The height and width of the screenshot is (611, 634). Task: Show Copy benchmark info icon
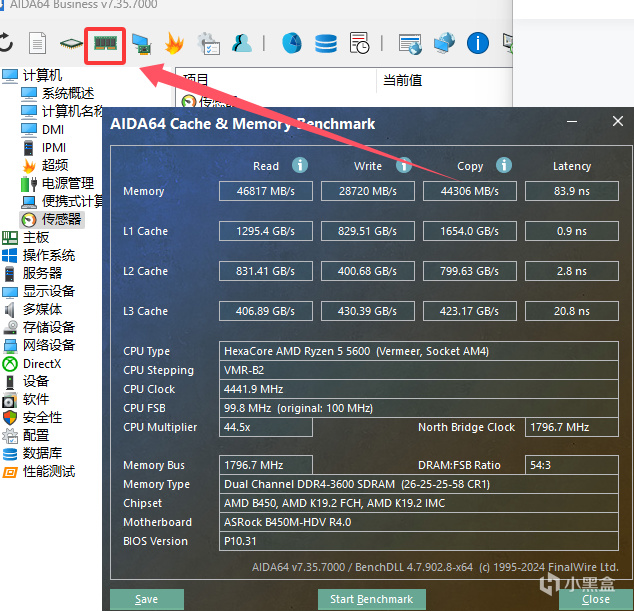click(503, 165)
